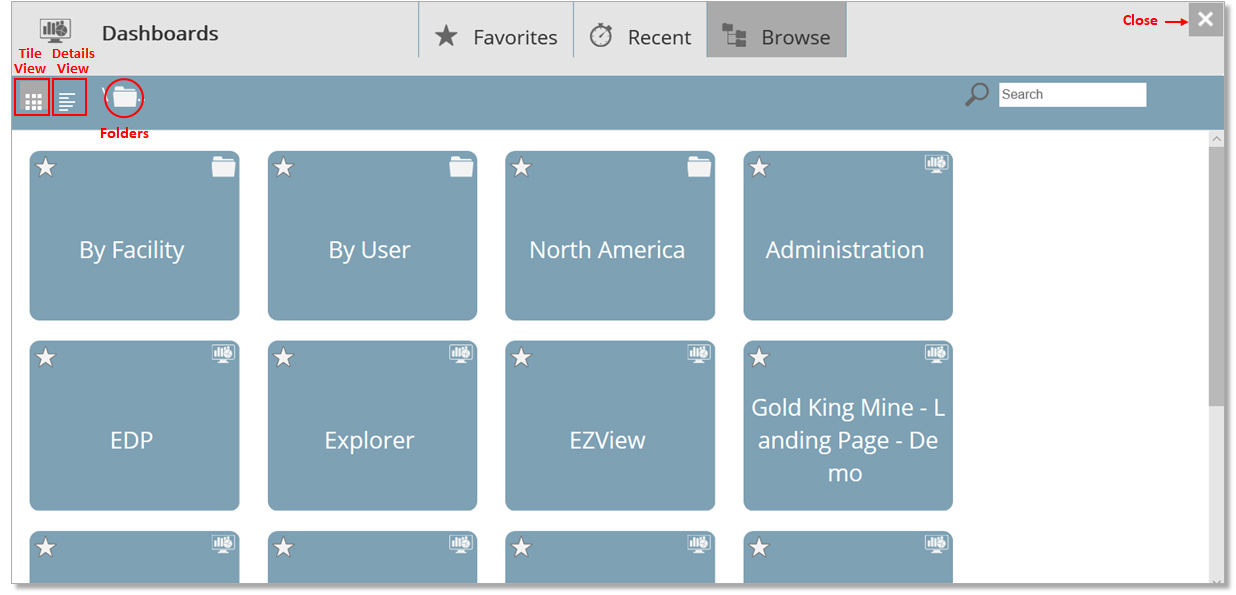Toggle the star on the Explorer dashboard
The height and width of the screenshot is (595, 1236).
pyautogui.click(x=283, y=356)
